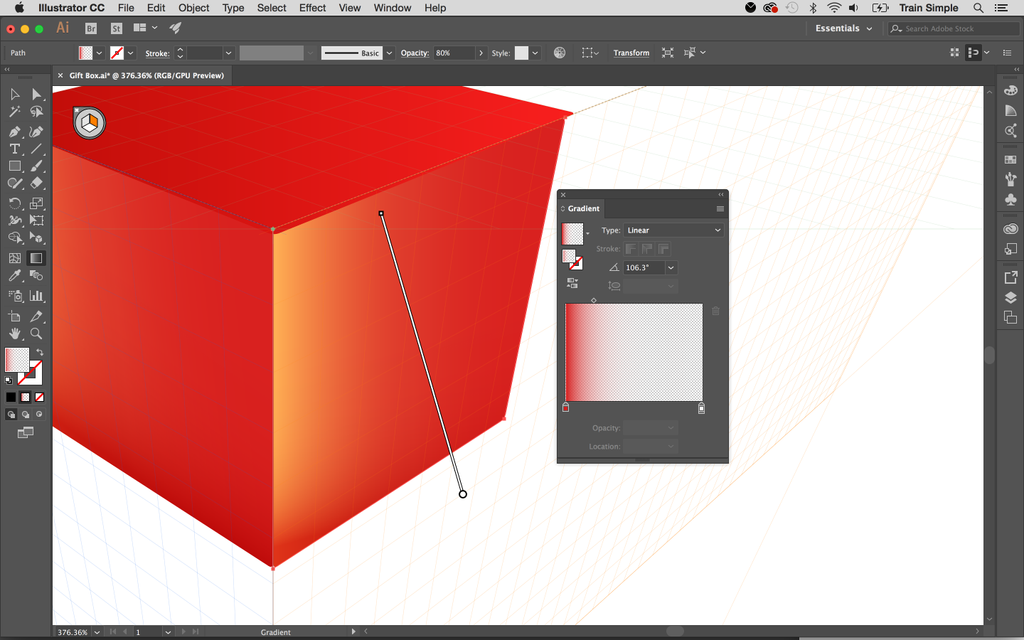Open the Layers panel icon

coord(1010,297)
